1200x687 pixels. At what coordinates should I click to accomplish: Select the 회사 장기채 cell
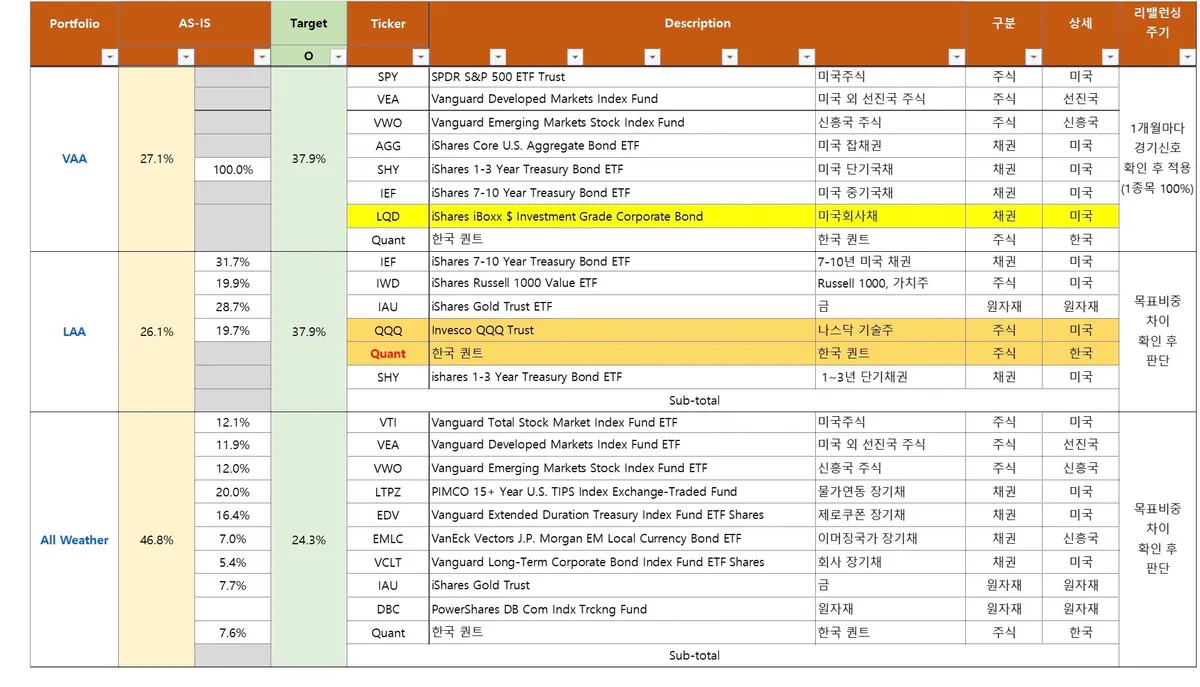(890, 562)
